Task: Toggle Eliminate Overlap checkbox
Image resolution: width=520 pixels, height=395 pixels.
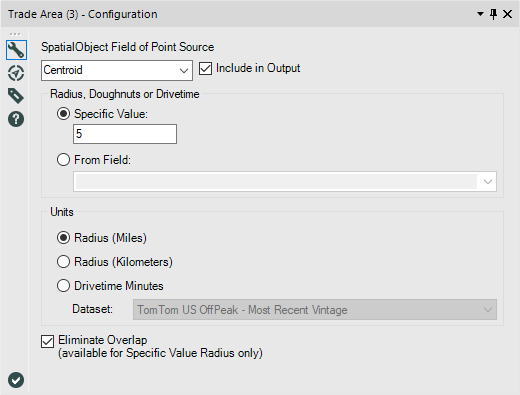Action: click(x=47, y=341)
